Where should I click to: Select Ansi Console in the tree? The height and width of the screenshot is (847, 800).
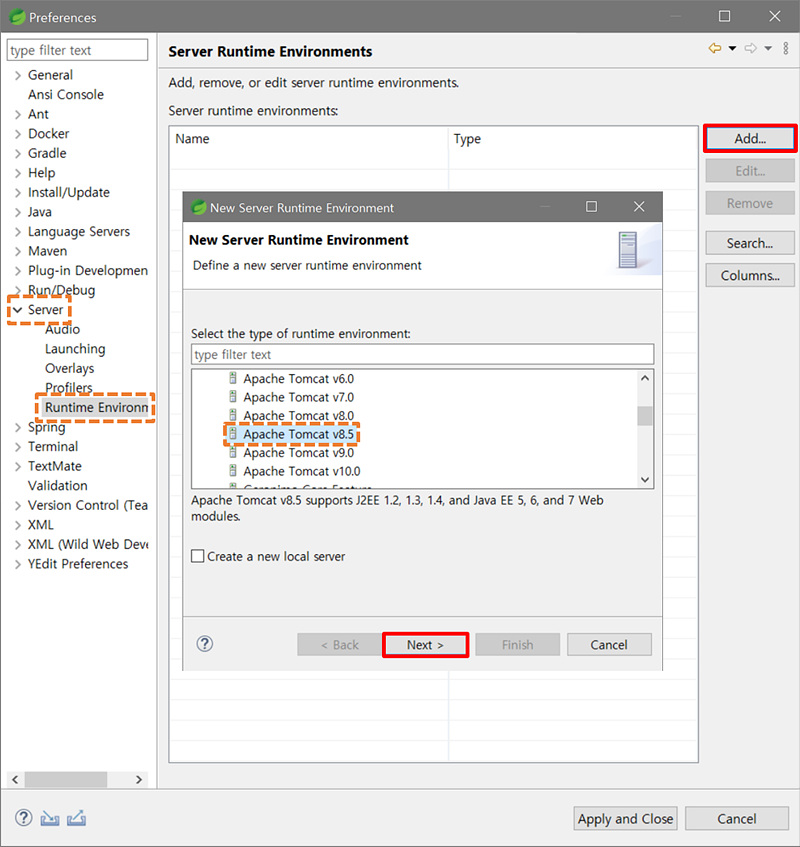[x=66, y=95]
